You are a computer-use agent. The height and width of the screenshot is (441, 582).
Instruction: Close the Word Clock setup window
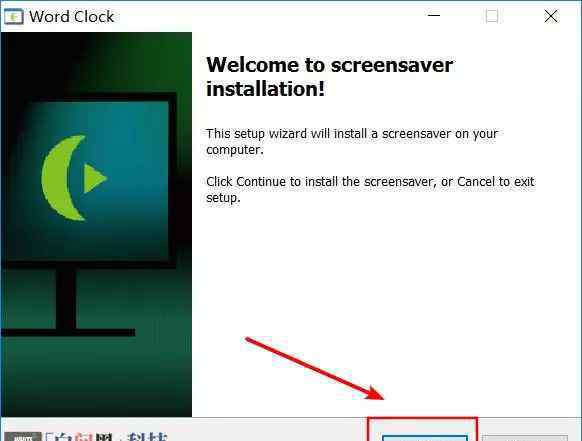(x=551, y=16)
